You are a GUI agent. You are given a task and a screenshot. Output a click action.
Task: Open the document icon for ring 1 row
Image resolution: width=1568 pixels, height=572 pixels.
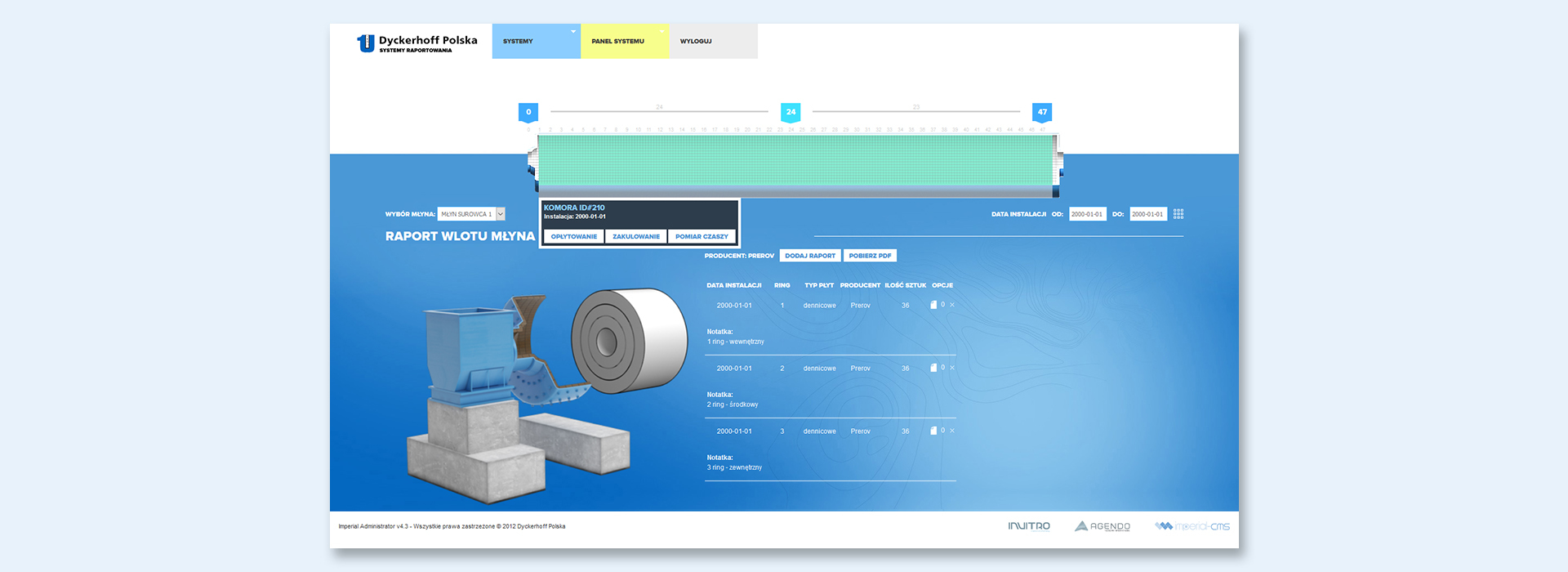click(x=933, y=305)
